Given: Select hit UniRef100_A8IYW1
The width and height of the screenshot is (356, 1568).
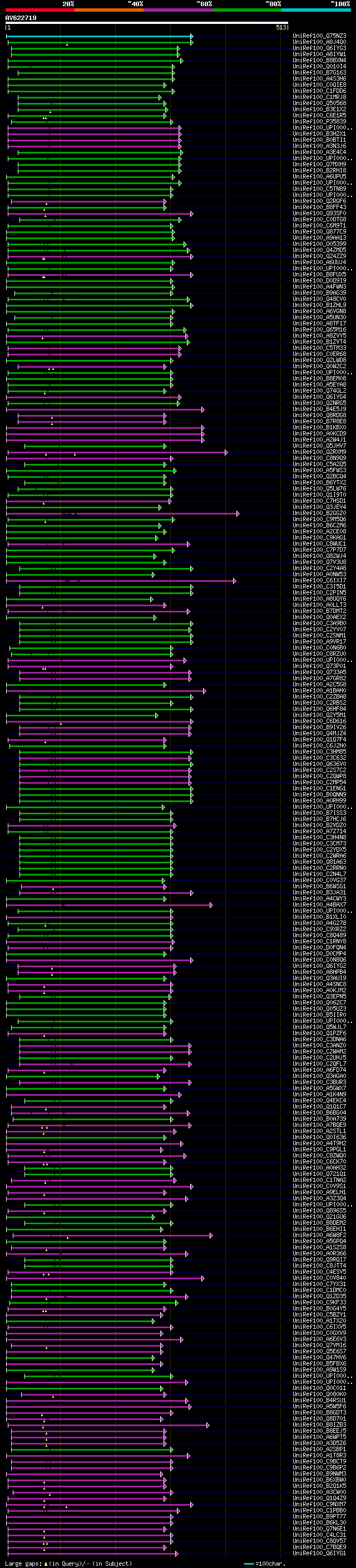Looking at the screenshot, I should tap(319, 54).
